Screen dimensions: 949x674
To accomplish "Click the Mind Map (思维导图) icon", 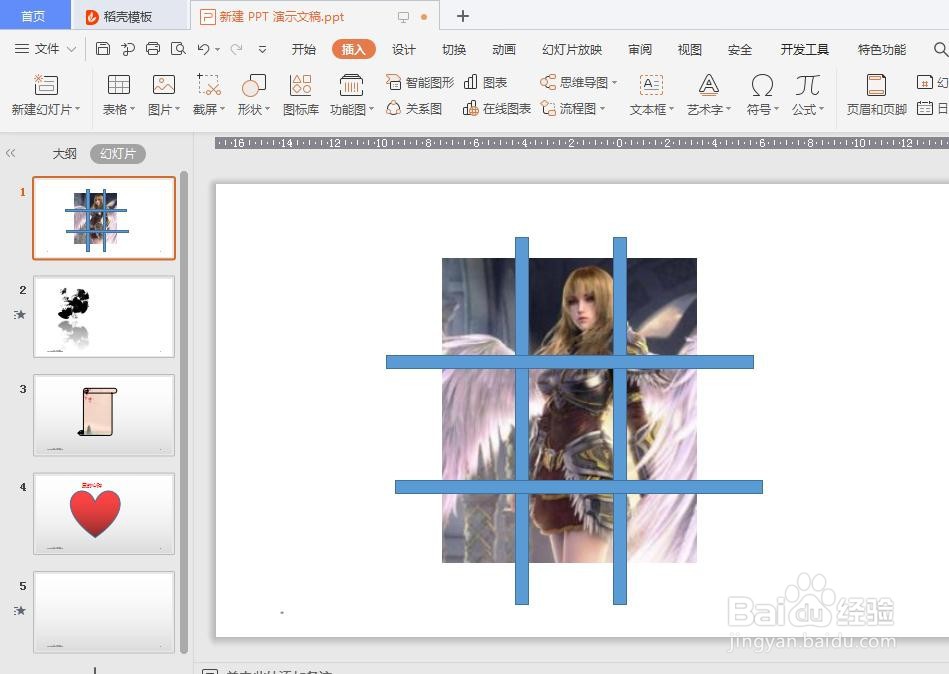I will click(x=548, y=82).
